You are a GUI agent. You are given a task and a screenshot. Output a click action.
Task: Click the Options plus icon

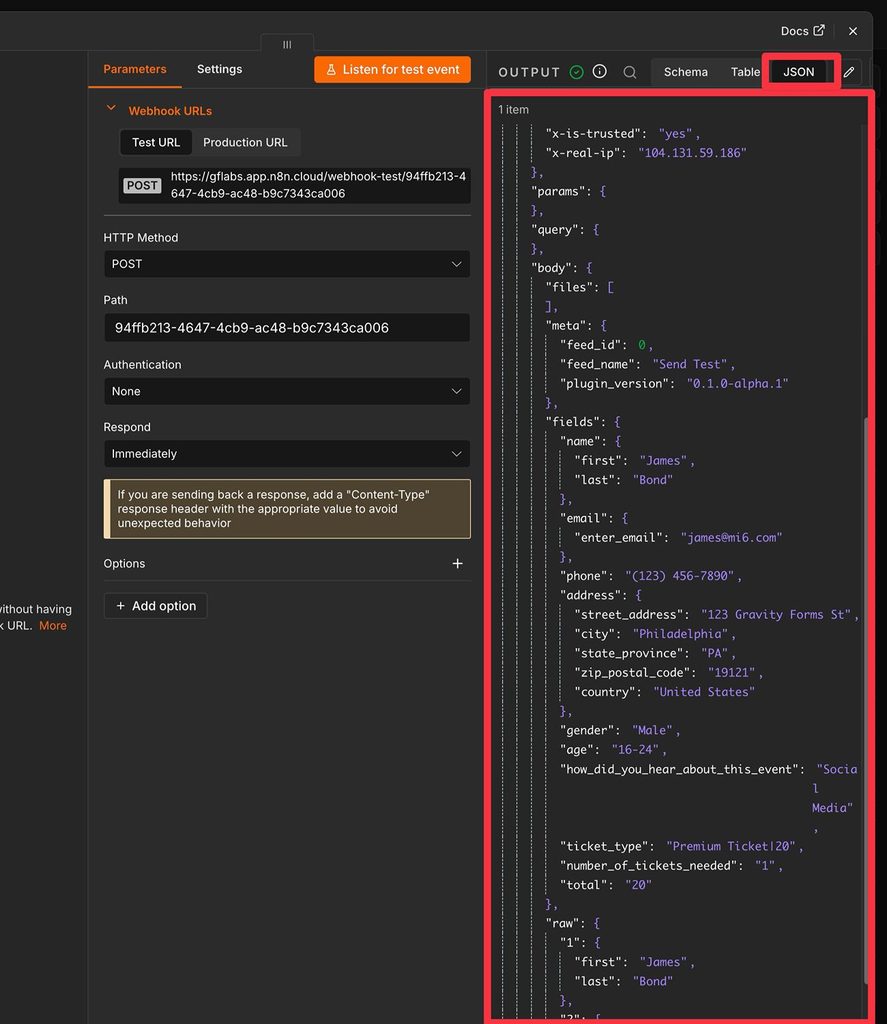[x=457, y=563]
